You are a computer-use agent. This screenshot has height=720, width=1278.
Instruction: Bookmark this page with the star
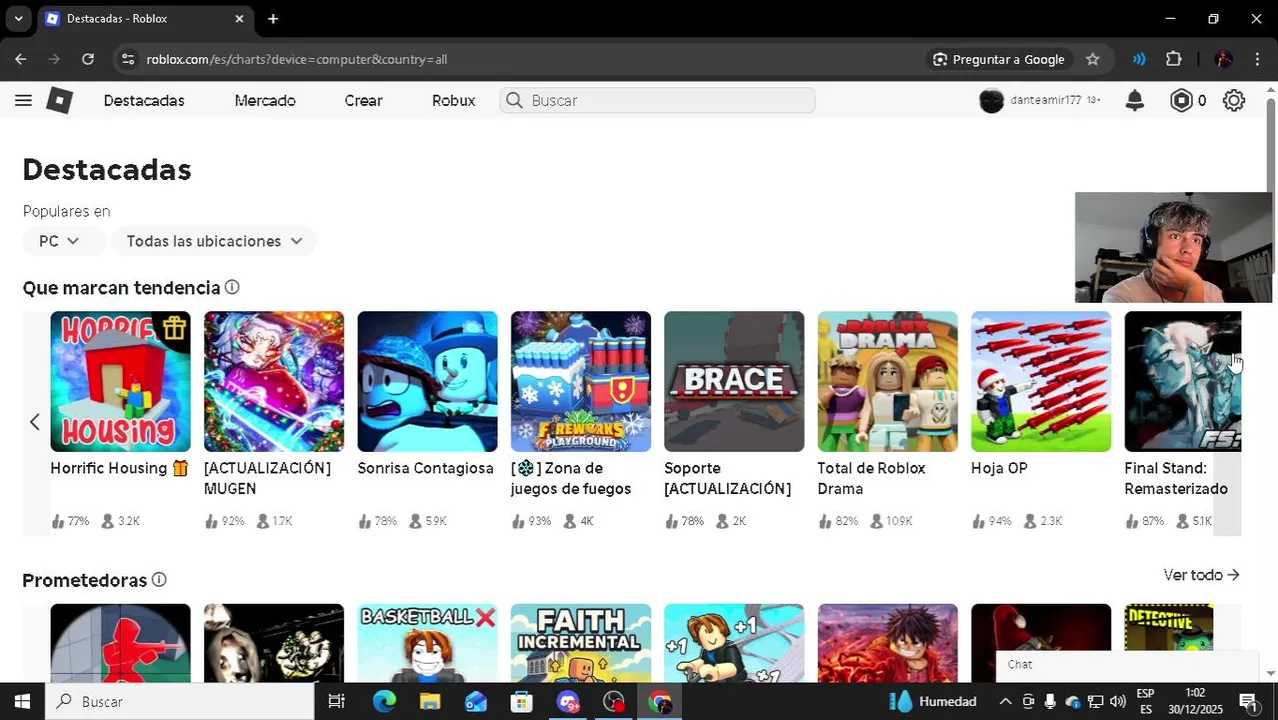pyautogui.click(x=1093, y=59)
